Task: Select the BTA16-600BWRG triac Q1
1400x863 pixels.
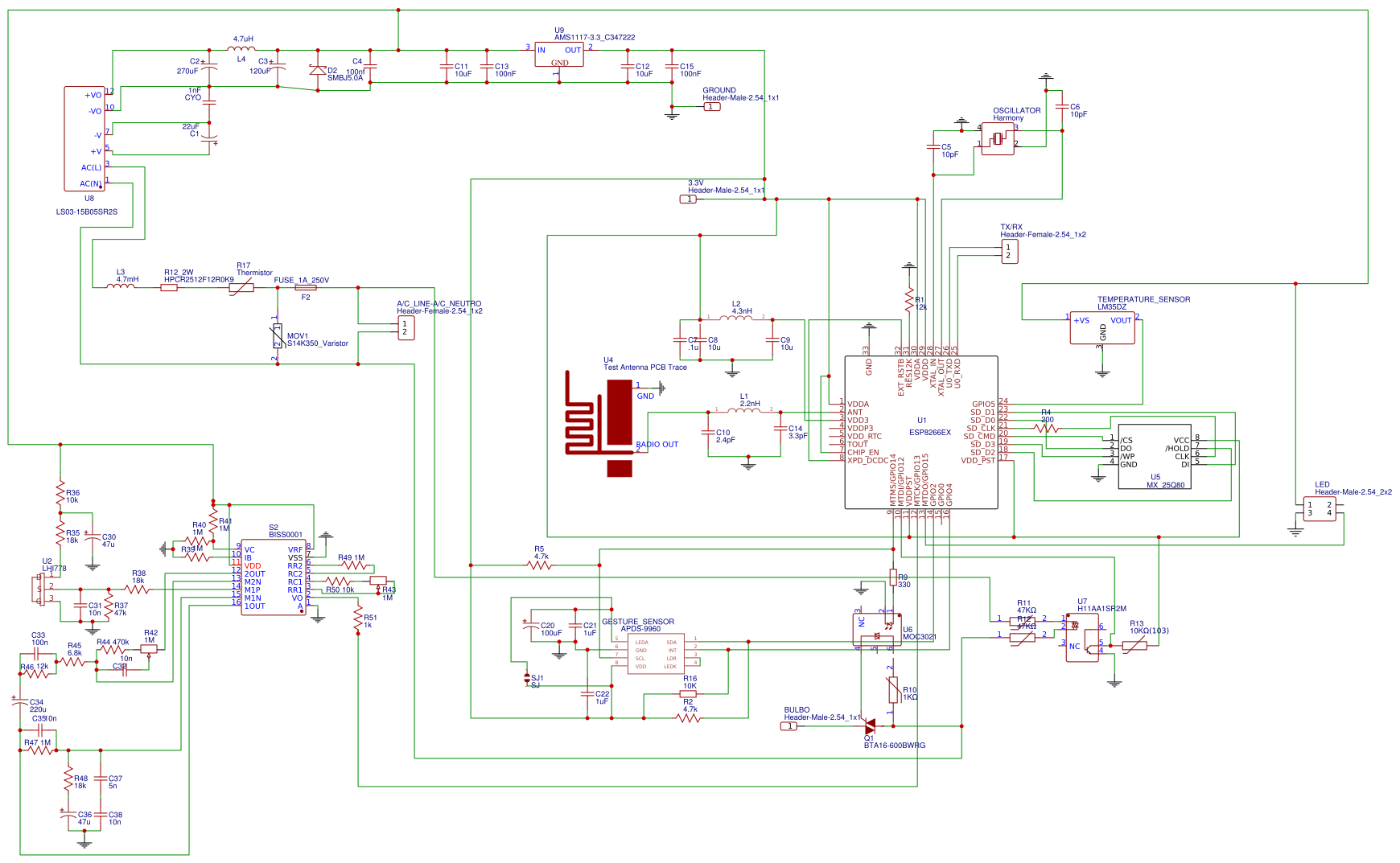Action: [871, 724]
